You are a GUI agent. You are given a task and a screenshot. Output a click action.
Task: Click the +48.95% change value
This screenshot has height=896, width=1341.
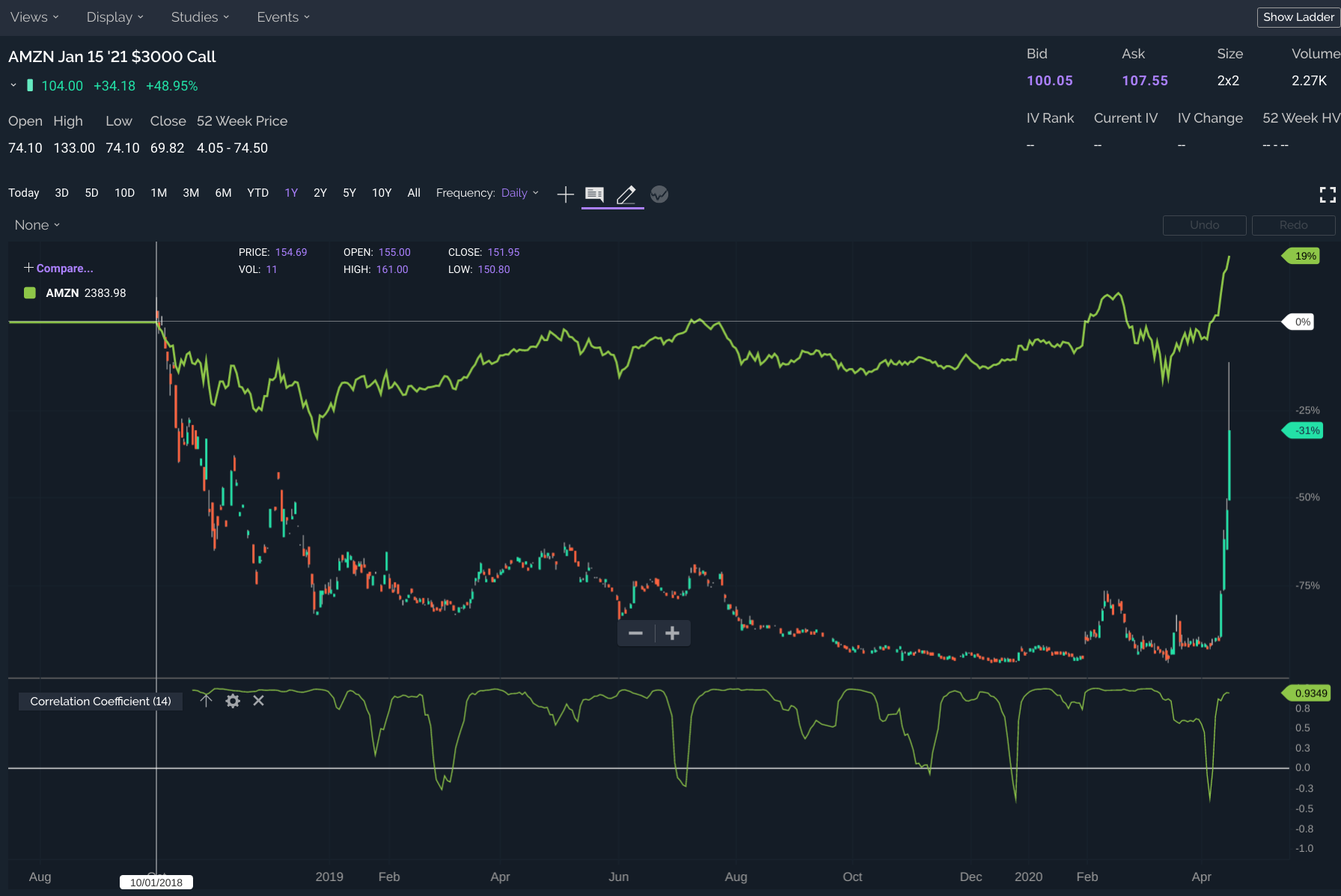click(172, 86)
